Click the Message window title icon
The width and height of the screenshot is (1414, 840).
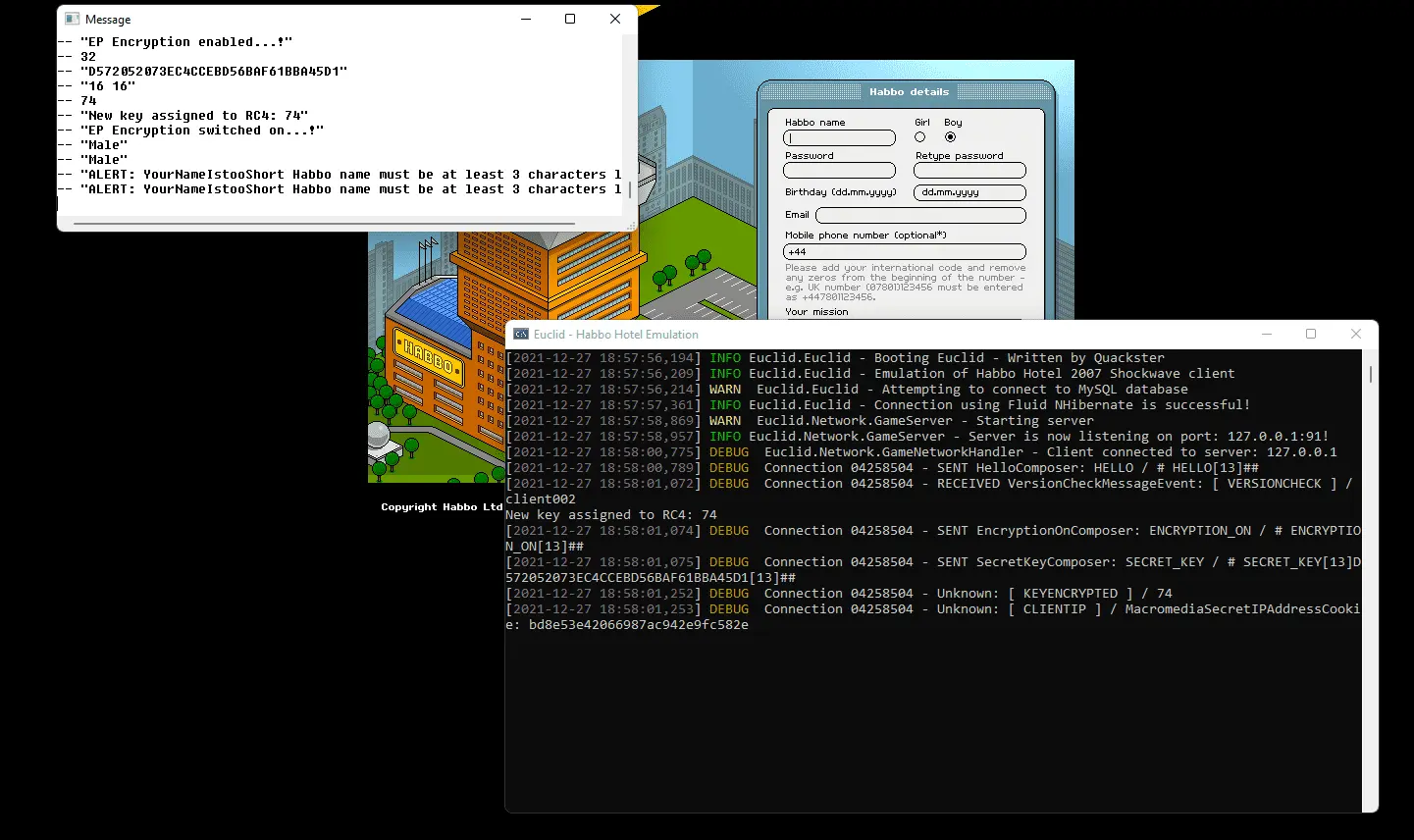click(x=72, y=19)
